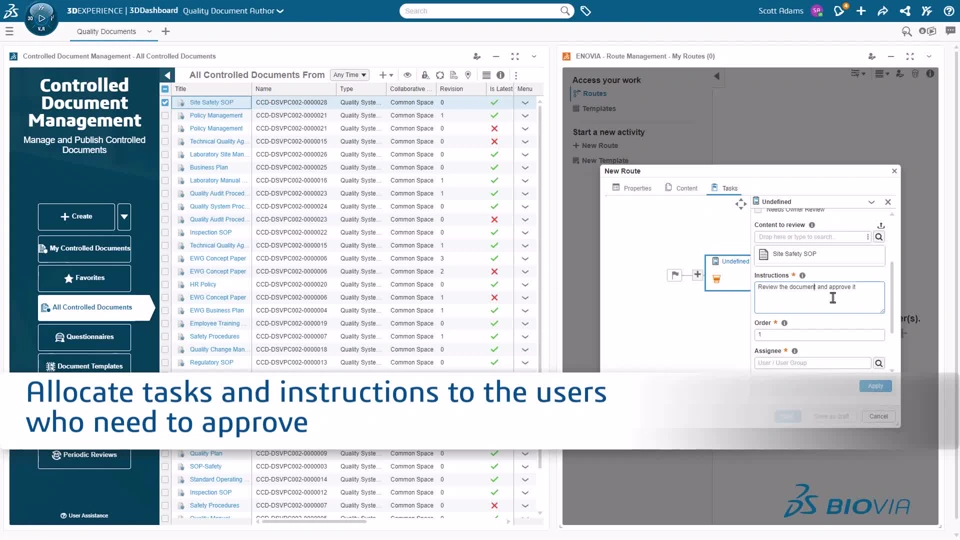960x540 pixels.
Task: Open the vertical three-dot menu in document toolbar
Action: 516,75
